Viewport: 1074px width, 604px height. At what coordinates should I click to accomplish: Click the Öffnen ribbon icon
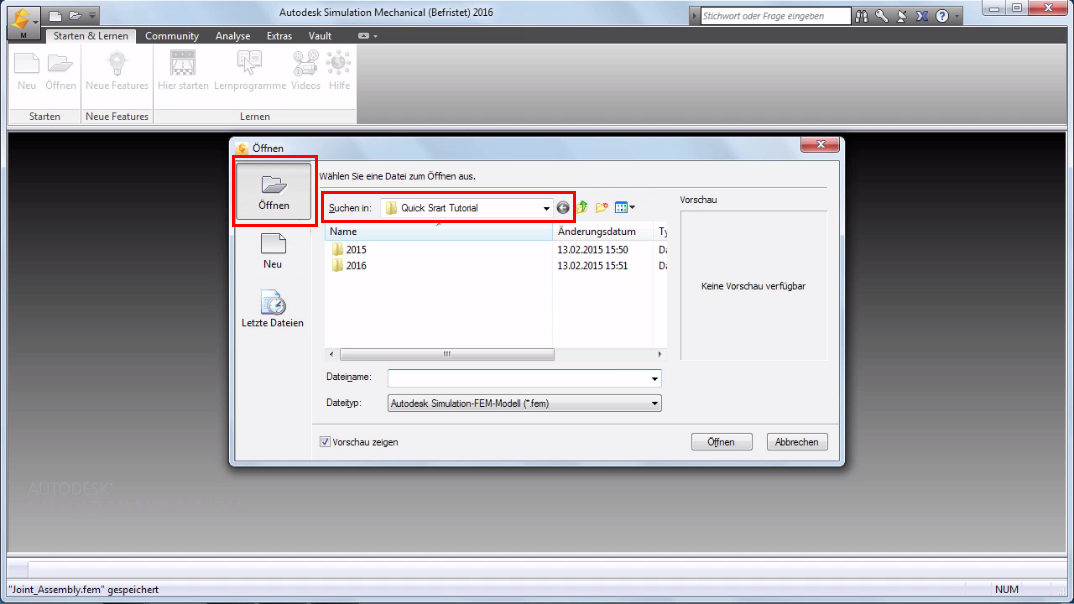60,71
